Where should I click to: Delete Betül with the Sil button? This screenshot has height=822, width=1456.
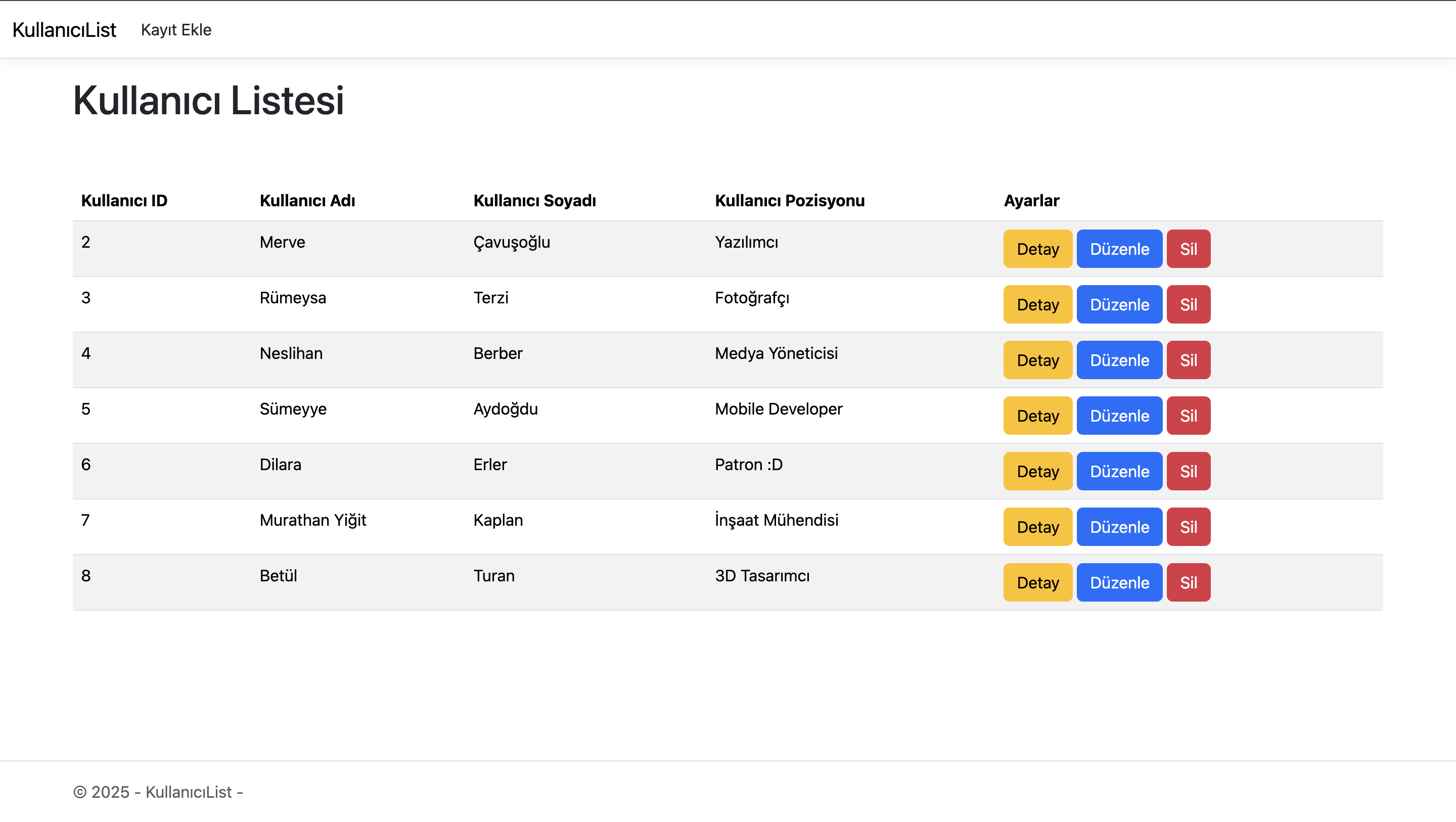coord(1188,582)
